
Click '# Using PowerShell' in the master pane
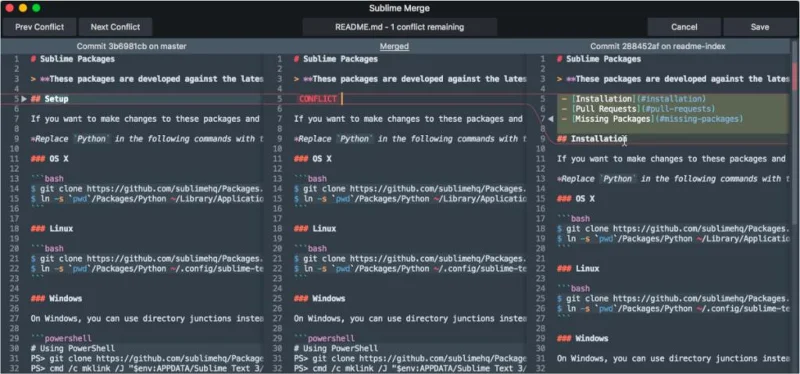pyautogui.click(x=72, y=348)
